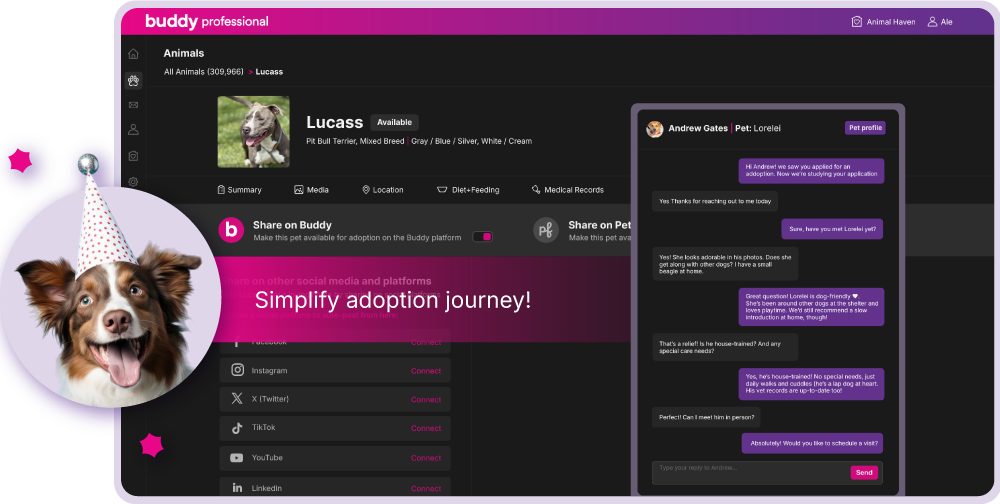Click the Available status badge
Viewport: 1000px width, 504px height.
click(394, 122)
